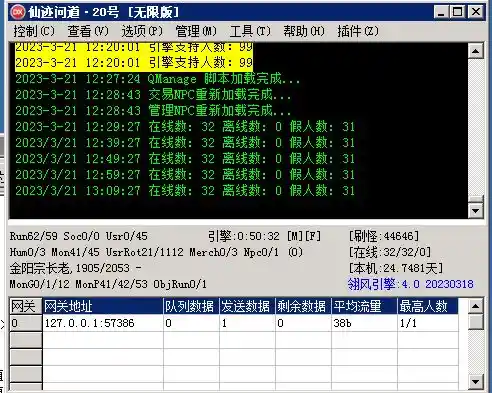
Task: Click the gateway table scrollbar thumb
Action: pyautogui.click(x=476, y=322)
